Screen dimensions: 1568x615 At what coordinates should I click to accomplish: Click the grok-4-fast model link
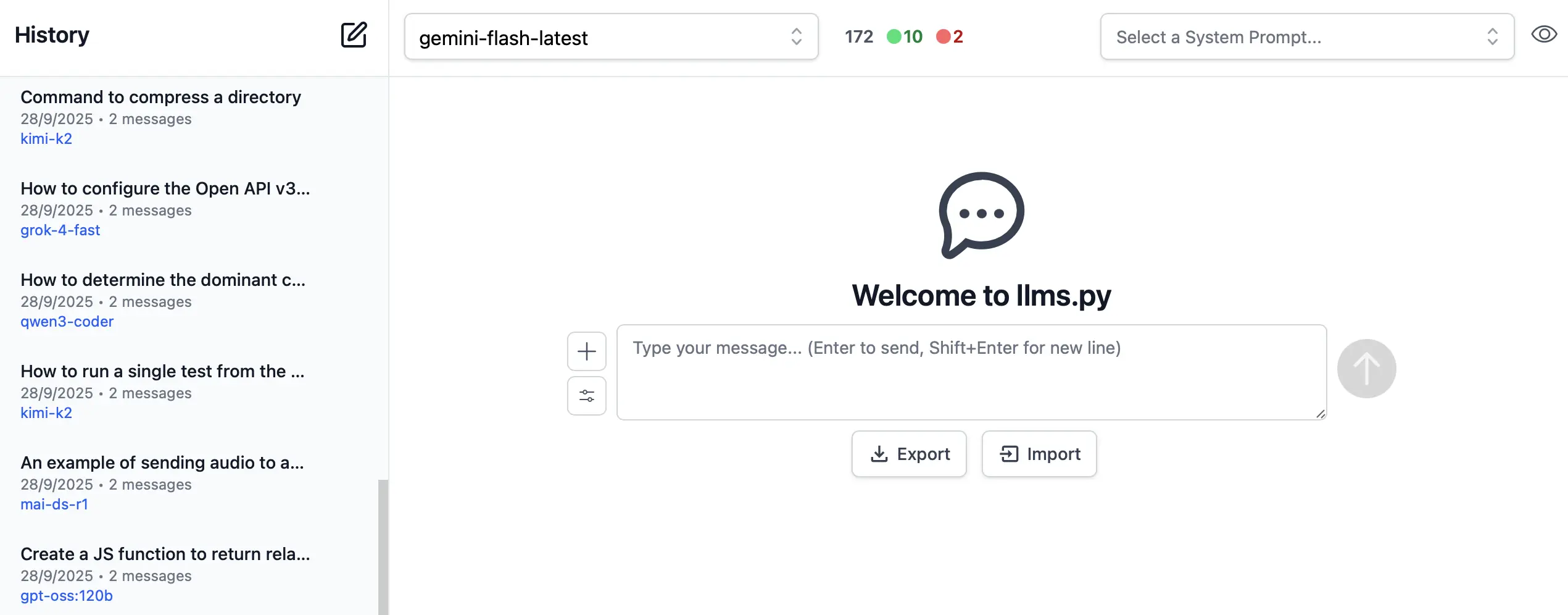click(60, 230)
